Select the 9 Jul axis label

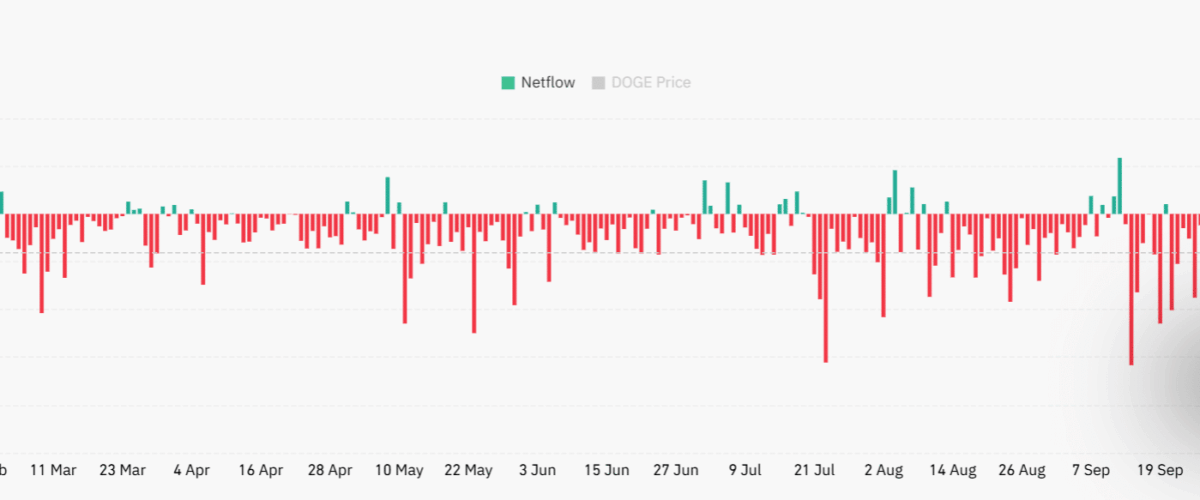[745, 470]
